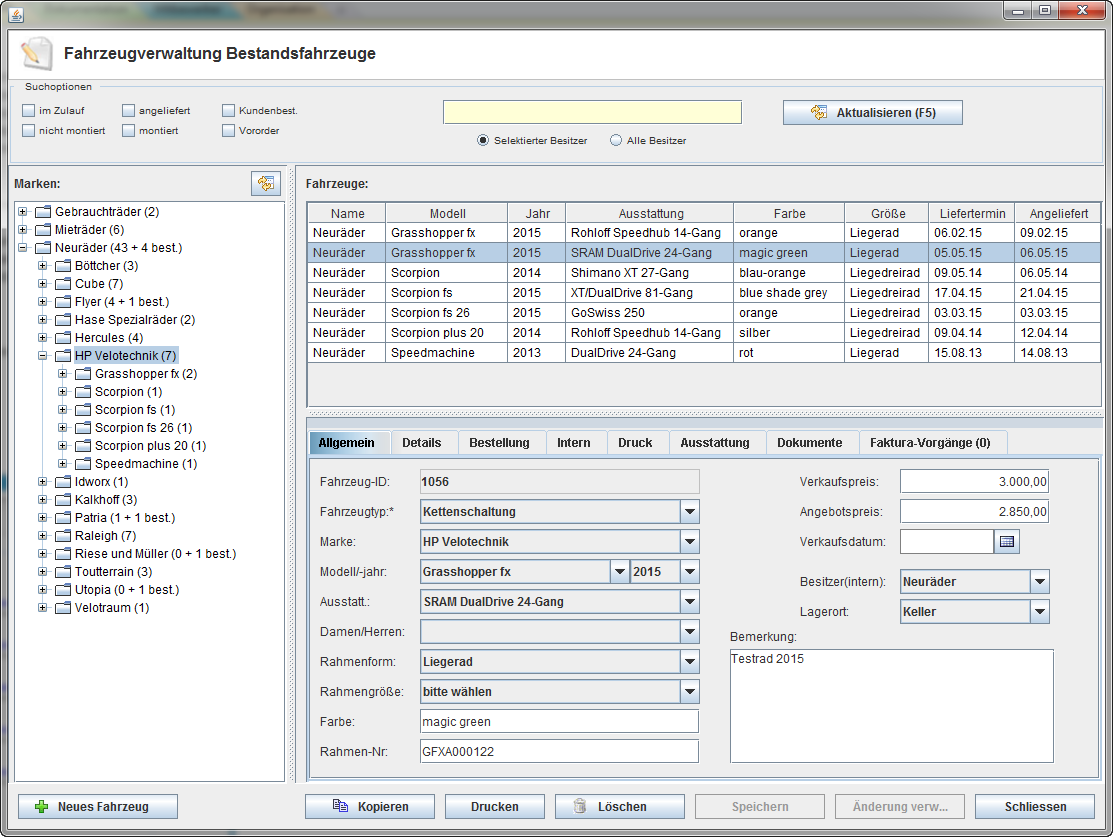This screenshot has width=1113, height=837.
Task: Click the notepad icon beside the Fahrzeugverwaltung title
Action: 36,53
